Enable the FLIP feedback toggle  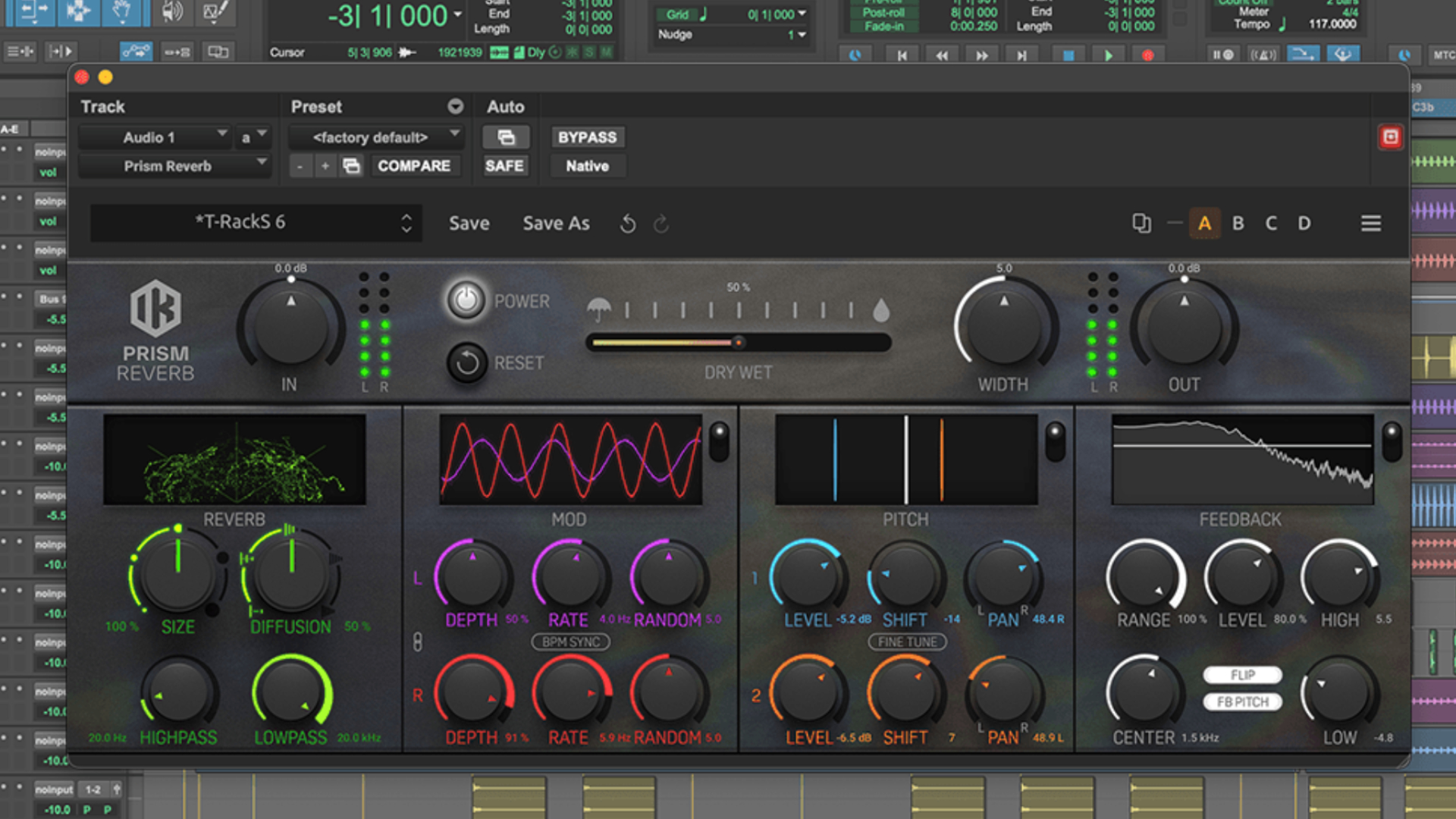[1242, 675]
